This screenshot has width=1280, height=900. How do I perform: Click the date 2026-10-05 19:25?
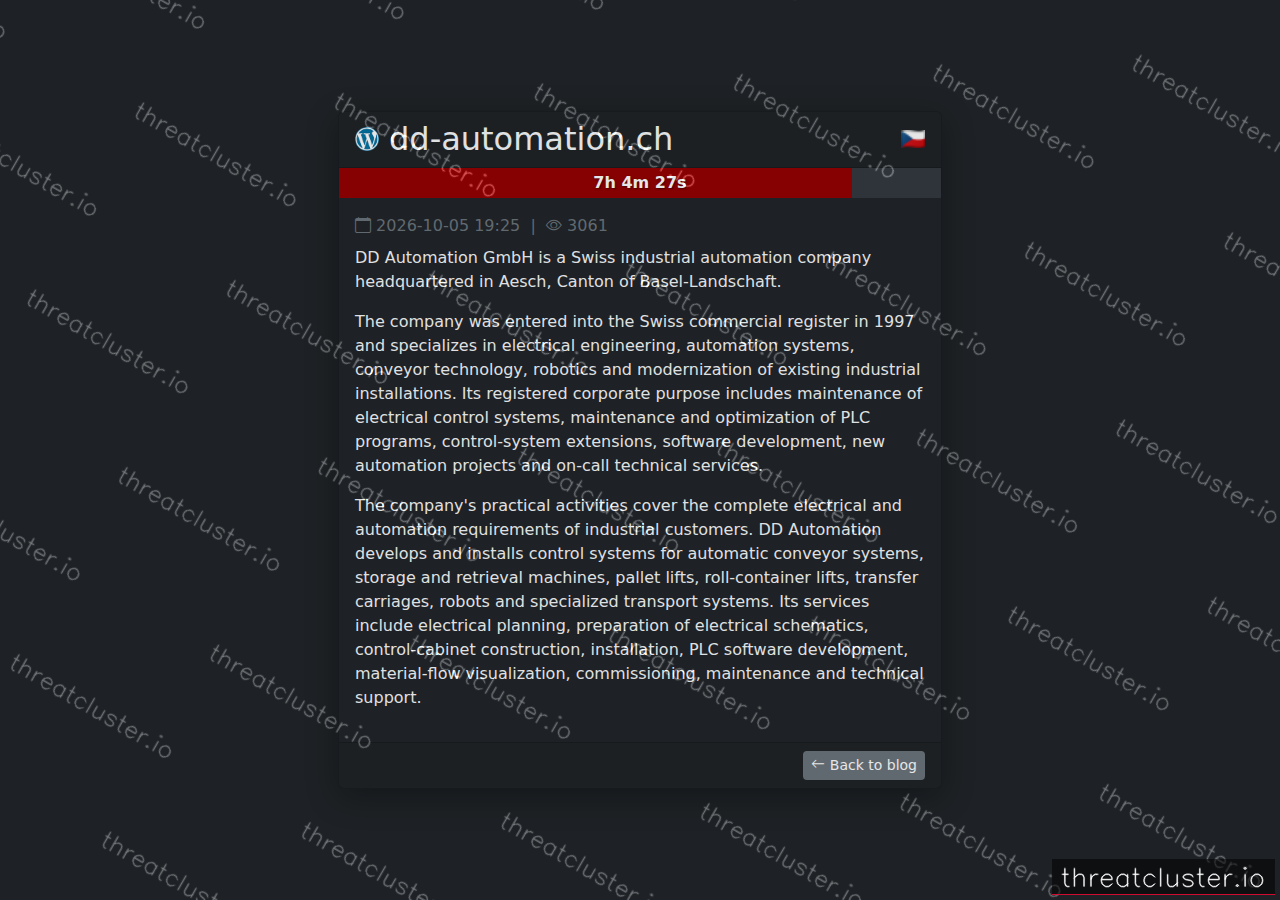[448, 226]
